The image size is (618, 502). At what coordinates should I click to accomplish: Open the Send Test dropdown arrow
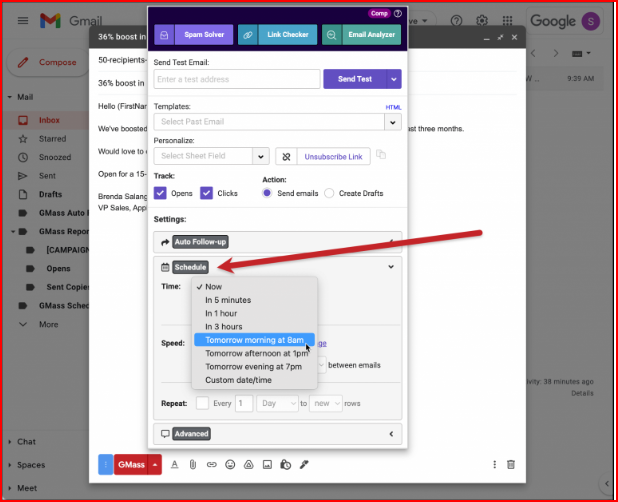point(394,79)
